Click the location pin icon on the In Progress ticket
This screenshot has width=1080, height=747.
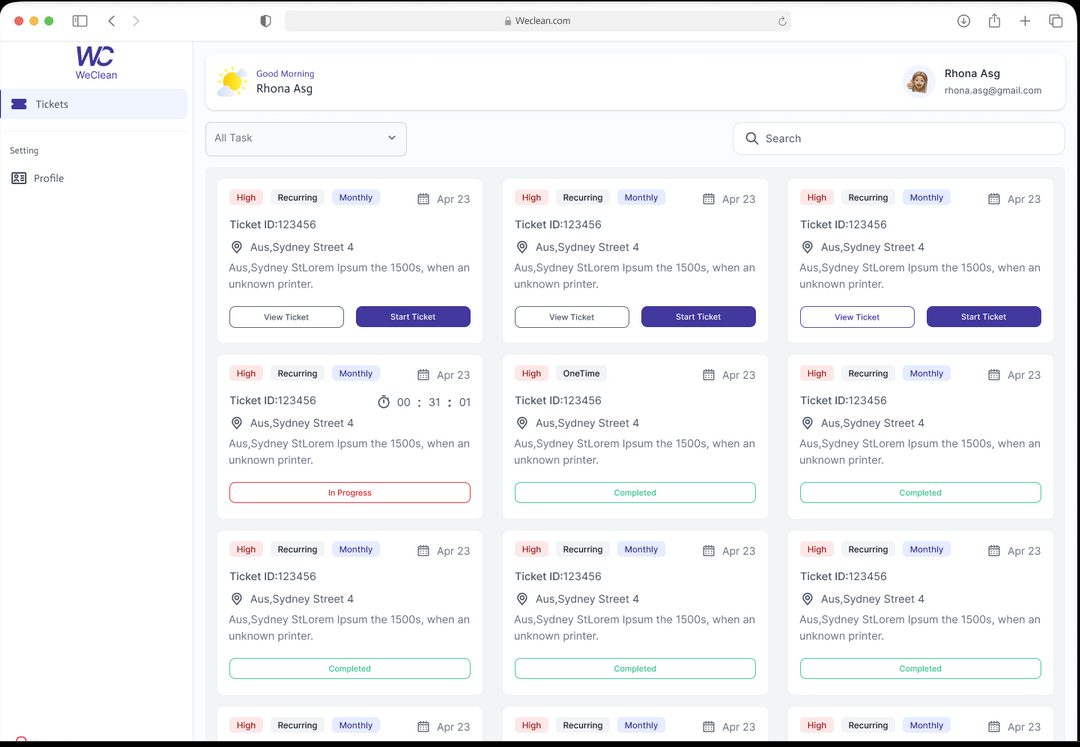237,423
